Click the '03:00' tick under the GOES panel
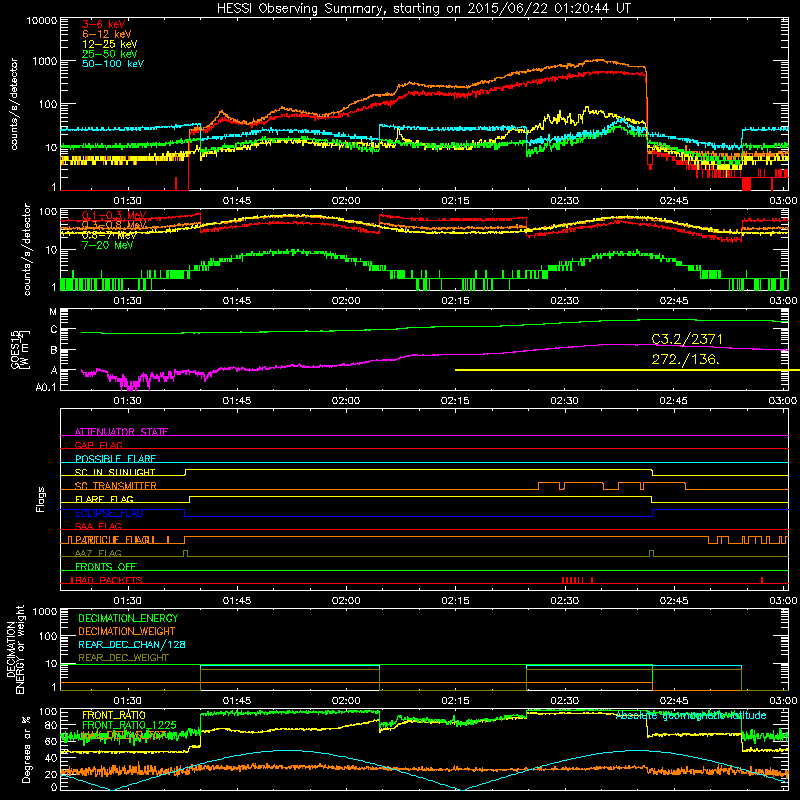Image resolution: width=800 pixels, height=800 pixels. (783, 401)
